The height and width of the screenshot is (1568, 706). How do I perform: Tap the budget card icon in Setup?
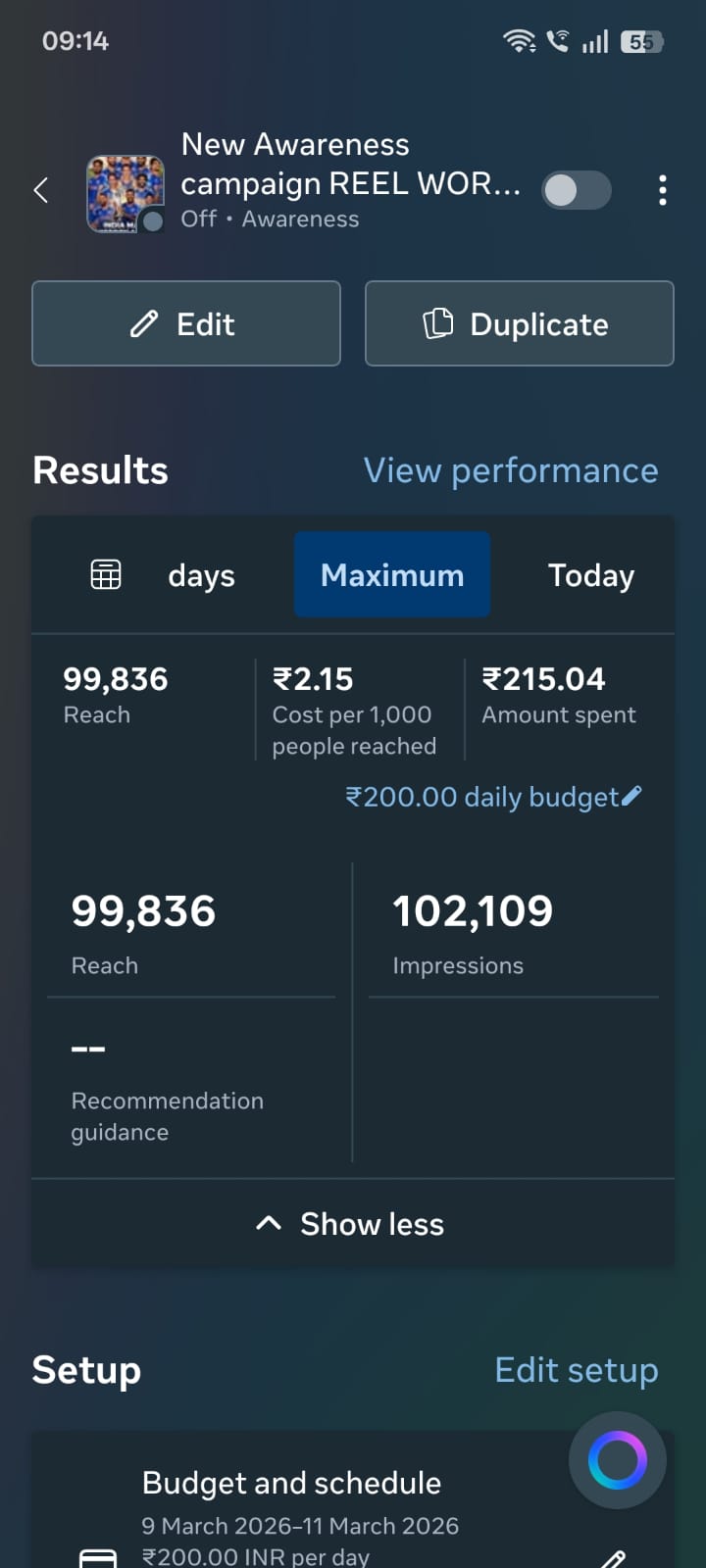[98, 1557]
